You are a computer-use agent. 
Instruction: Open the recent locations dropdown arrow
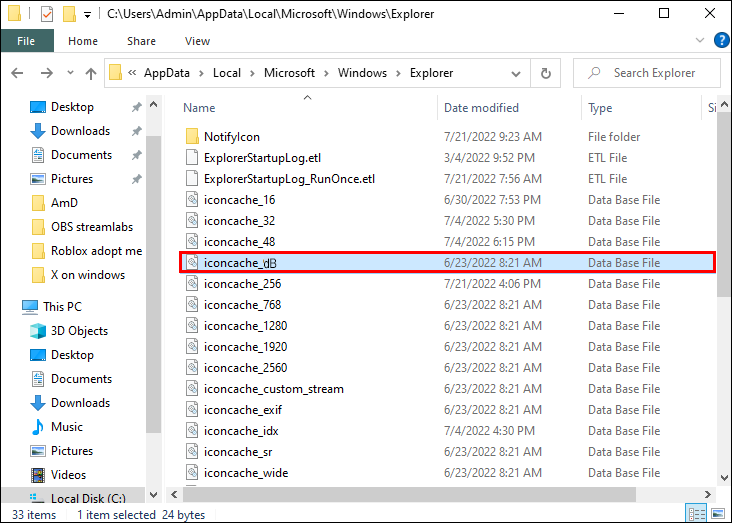coord(70,73)
